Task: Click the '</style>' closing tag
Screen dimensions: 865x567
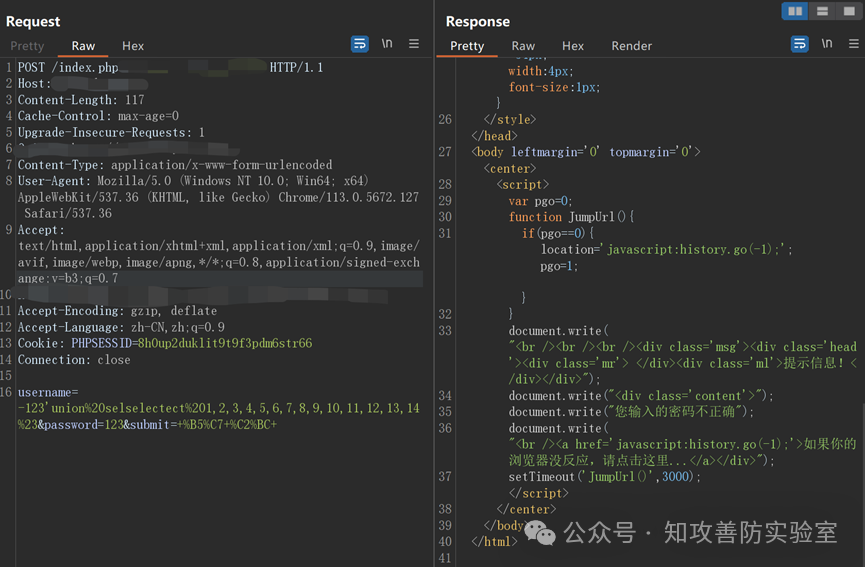Action: pos(510,120)
